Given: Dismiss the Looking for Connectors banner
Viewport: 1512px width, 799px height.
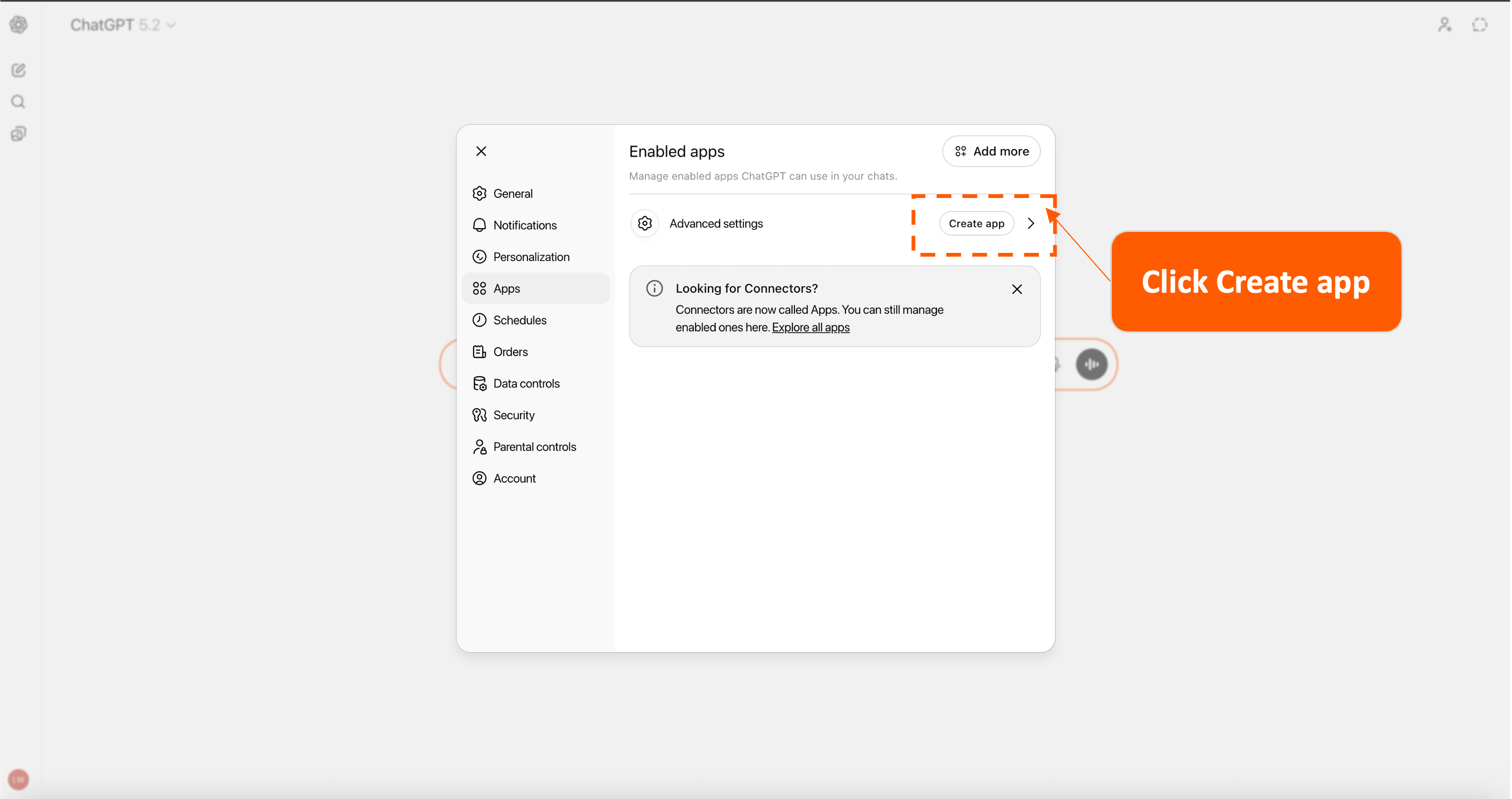Looking at the screenshot, I should click(x=1016, y=288).
